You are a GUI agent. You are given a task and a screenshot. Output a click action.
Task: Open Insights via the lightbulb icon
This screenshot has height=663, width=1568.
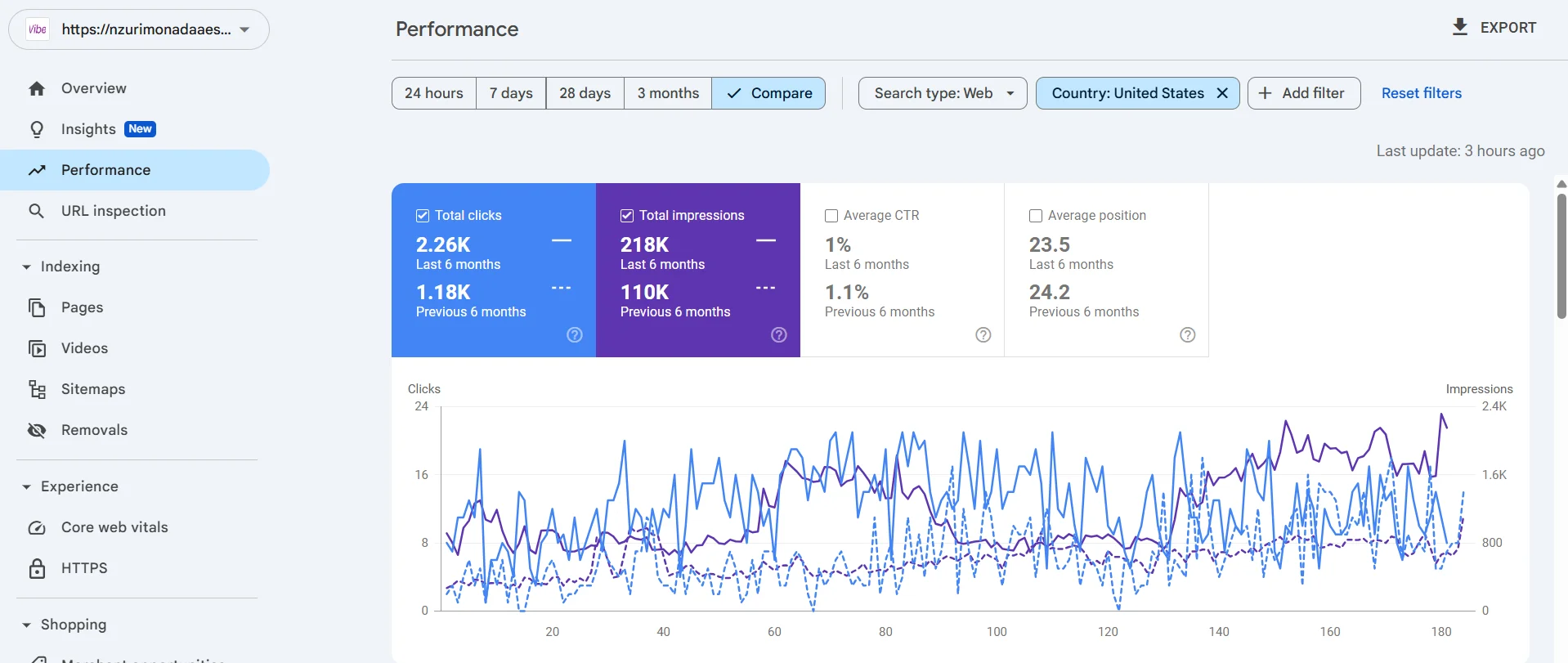pyautogui.click(x=37, y=129)
